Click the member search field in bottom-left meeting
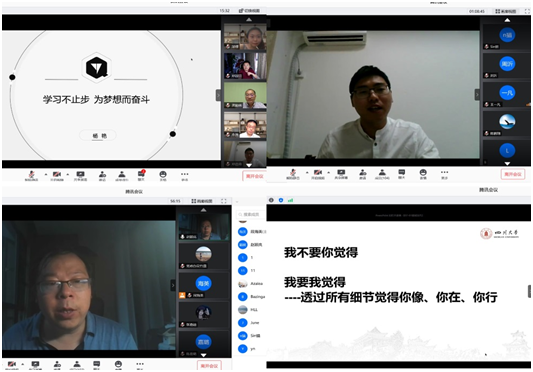This screenshot has width=533, height=372. (251, 214)
